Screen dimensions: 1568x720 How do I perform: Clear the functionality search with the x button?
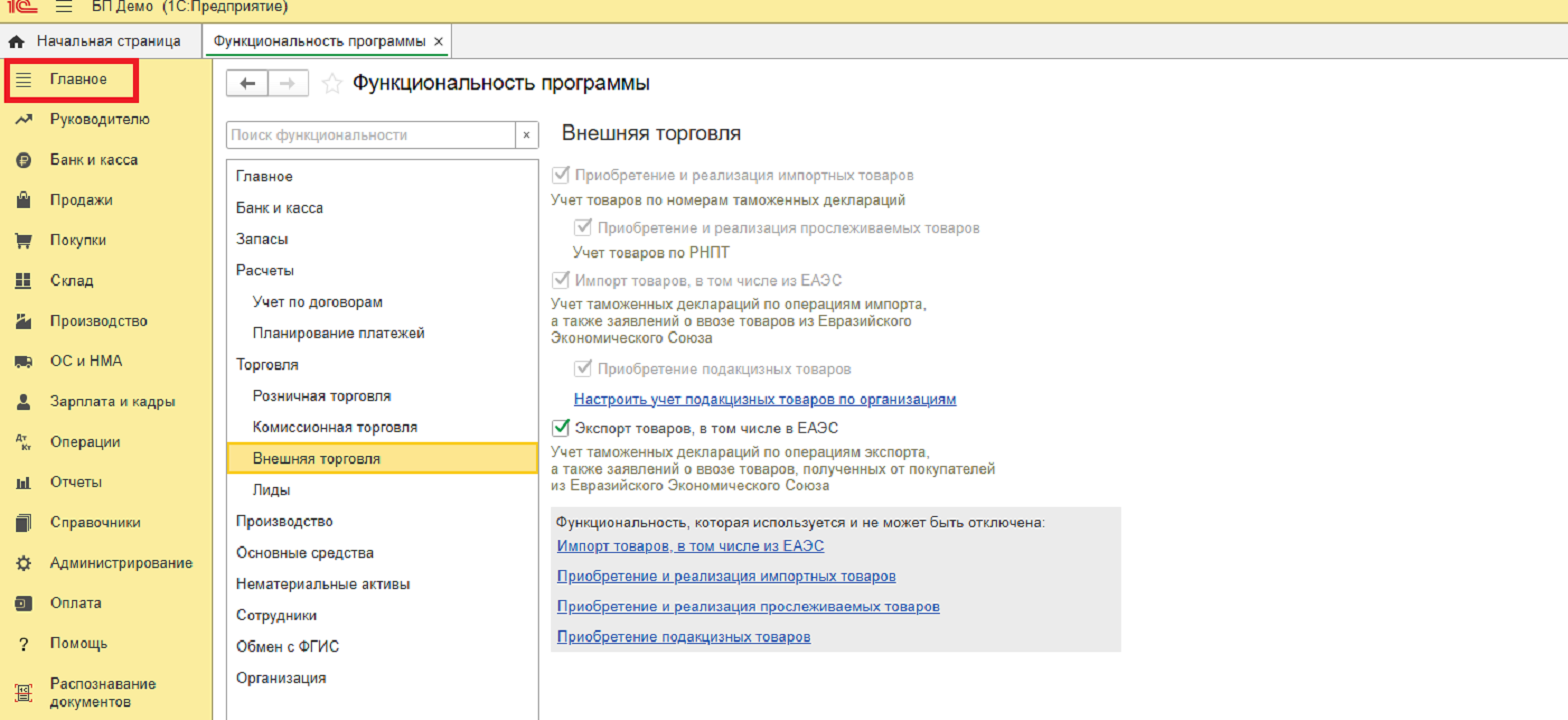pos(527,135)
